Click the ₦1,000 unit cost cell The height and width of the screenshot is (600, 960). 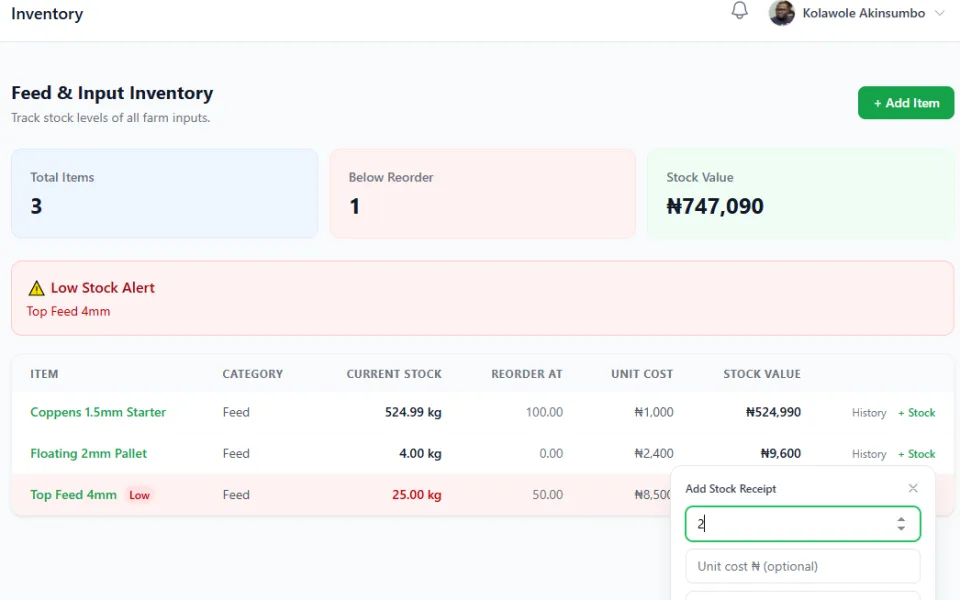(654, 412)
